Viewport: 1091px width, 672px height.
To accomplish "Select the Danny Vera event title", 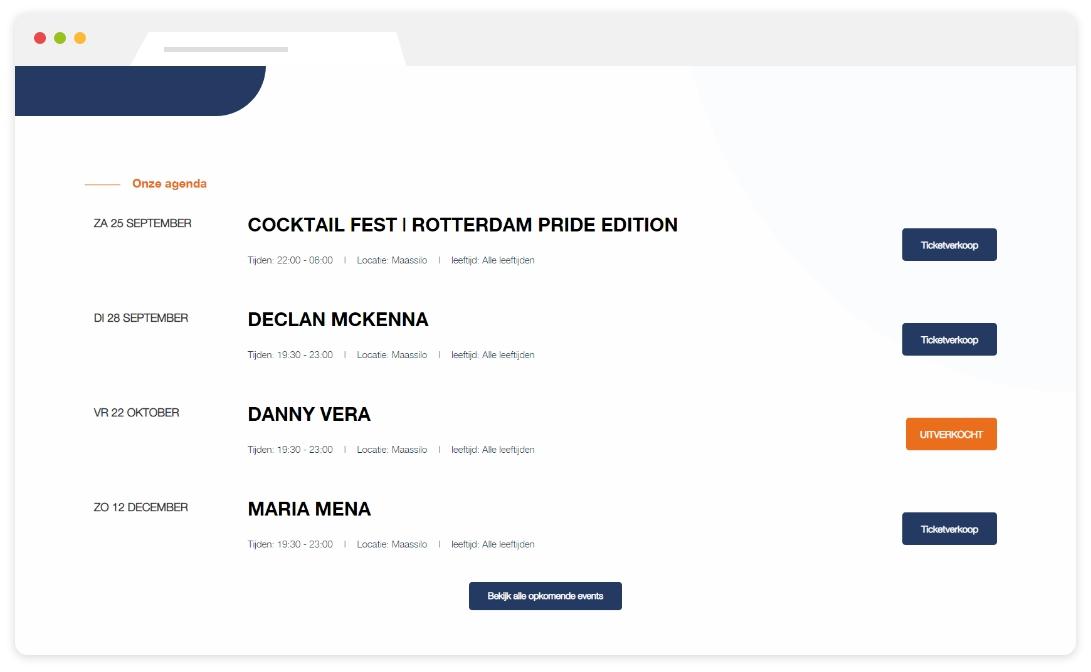I will pos(309,414).
